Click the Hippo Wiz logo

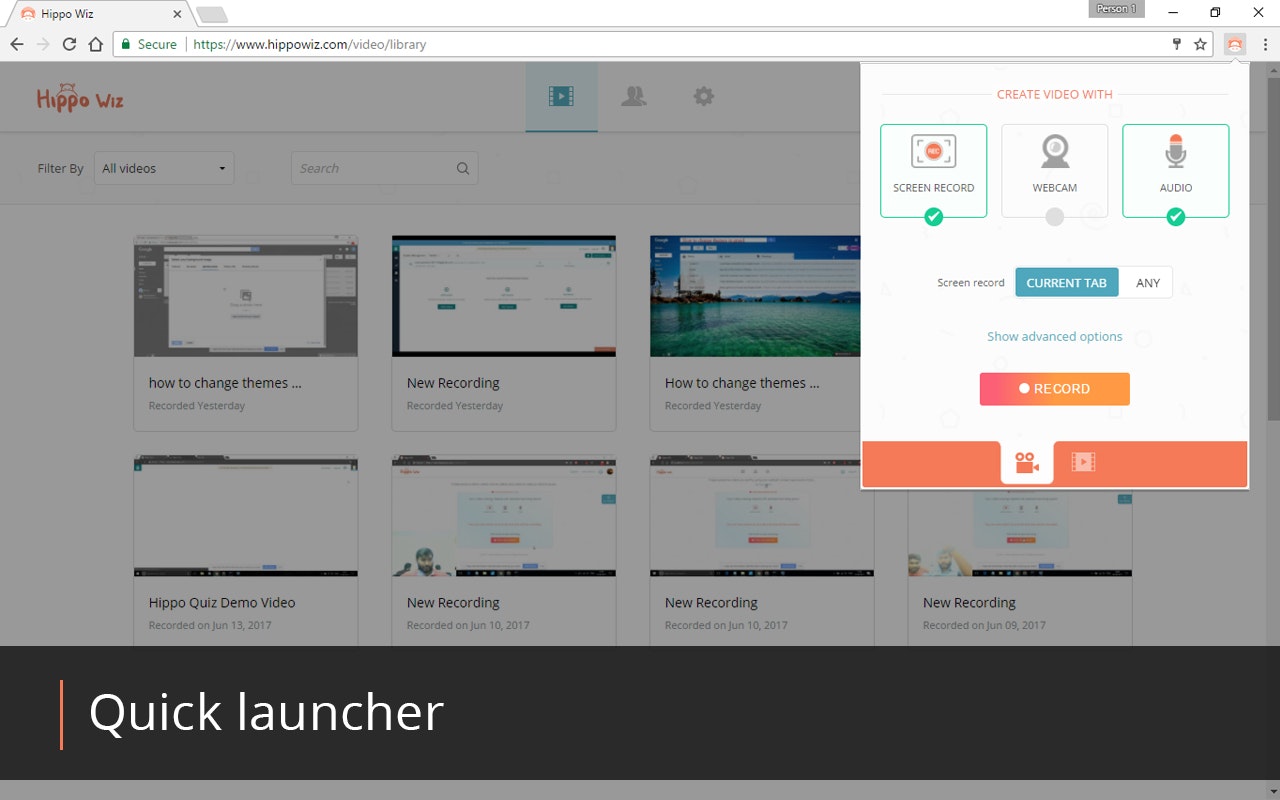(x=80, y=97)
